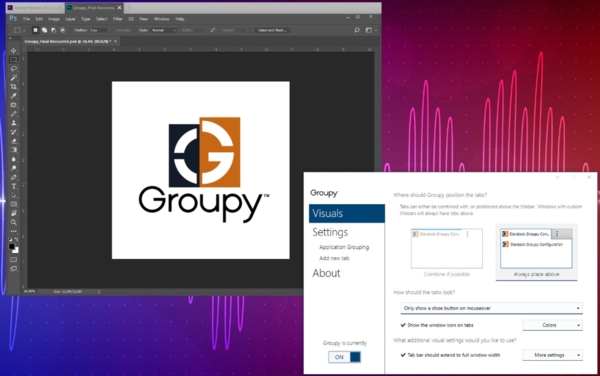The height and width of the screenshot is (376, 600).
Task: Close the Groupy_Final-Recovered.psd document tab
Action: tap(116, 41)
